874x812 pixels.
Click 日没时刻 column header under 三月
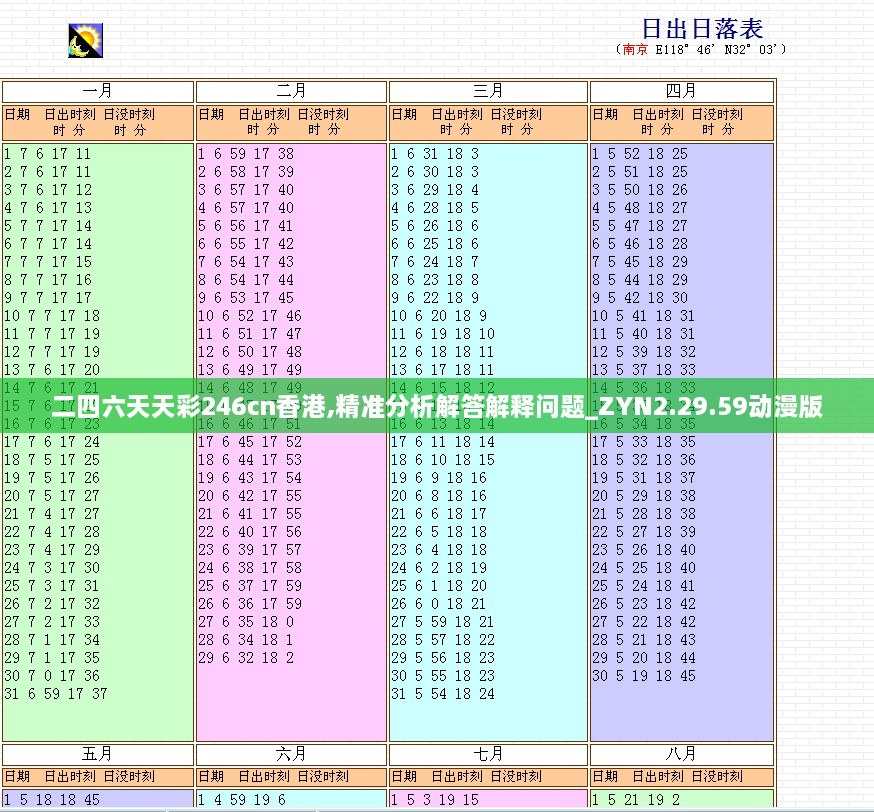[516, 114]
